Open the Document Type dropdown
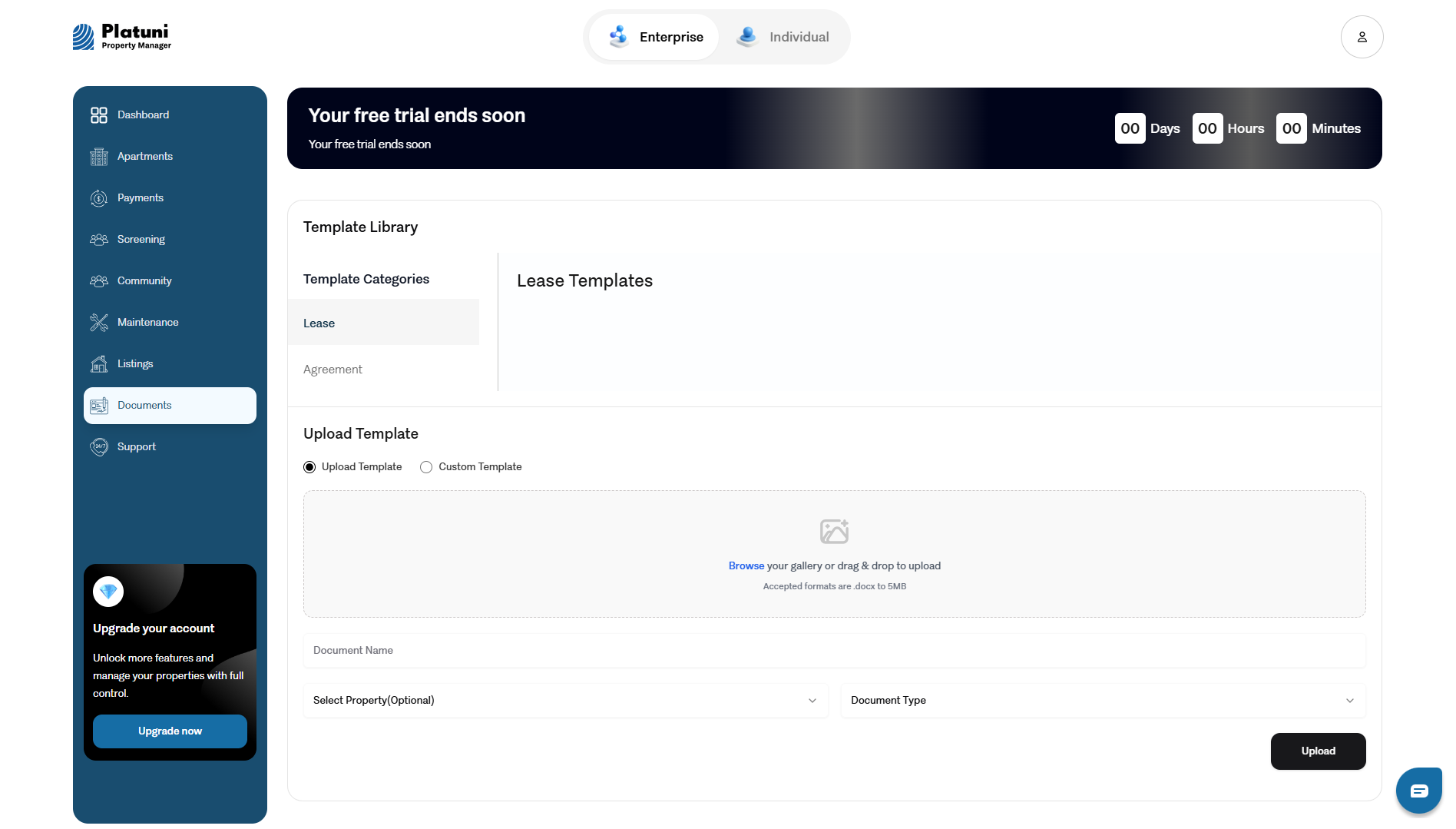Screen dimensions: 1456x829 (x=1103, y=701)
